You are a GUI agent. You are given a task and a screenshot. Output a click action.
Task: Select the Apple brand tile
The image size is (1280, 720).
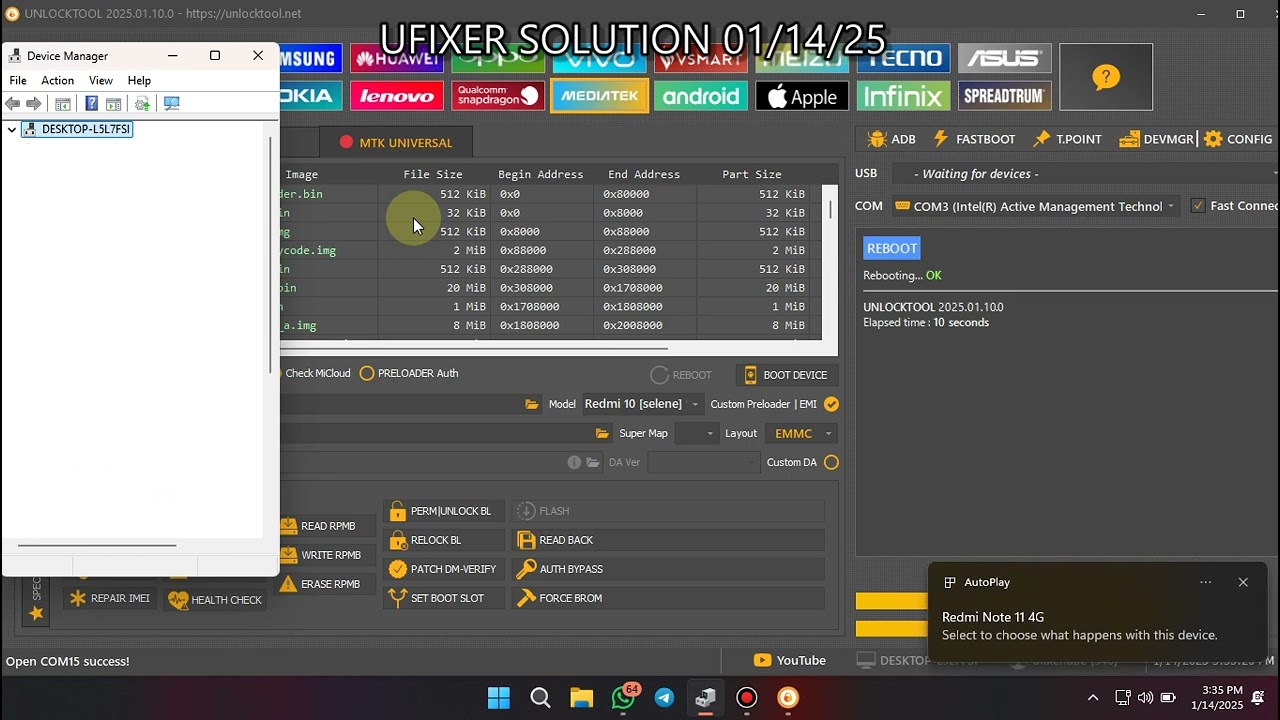pos(802,96)
